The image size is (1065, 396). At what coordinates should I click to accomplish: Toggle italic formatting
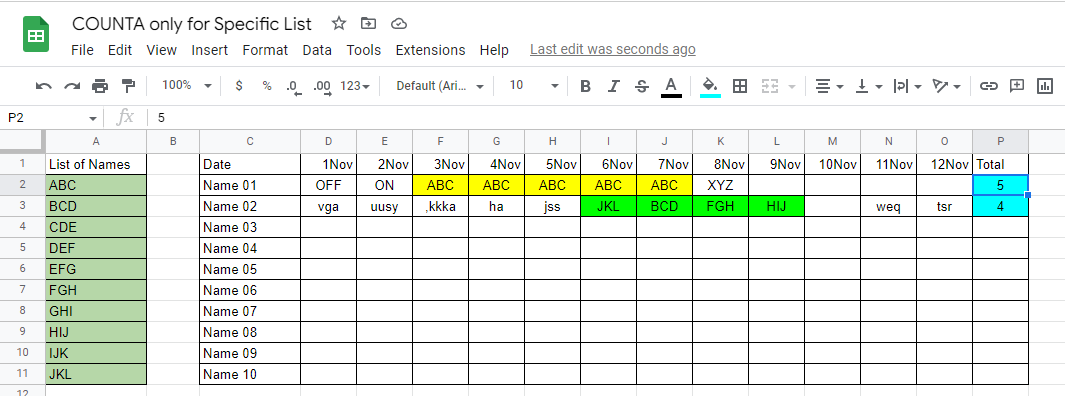613,86
